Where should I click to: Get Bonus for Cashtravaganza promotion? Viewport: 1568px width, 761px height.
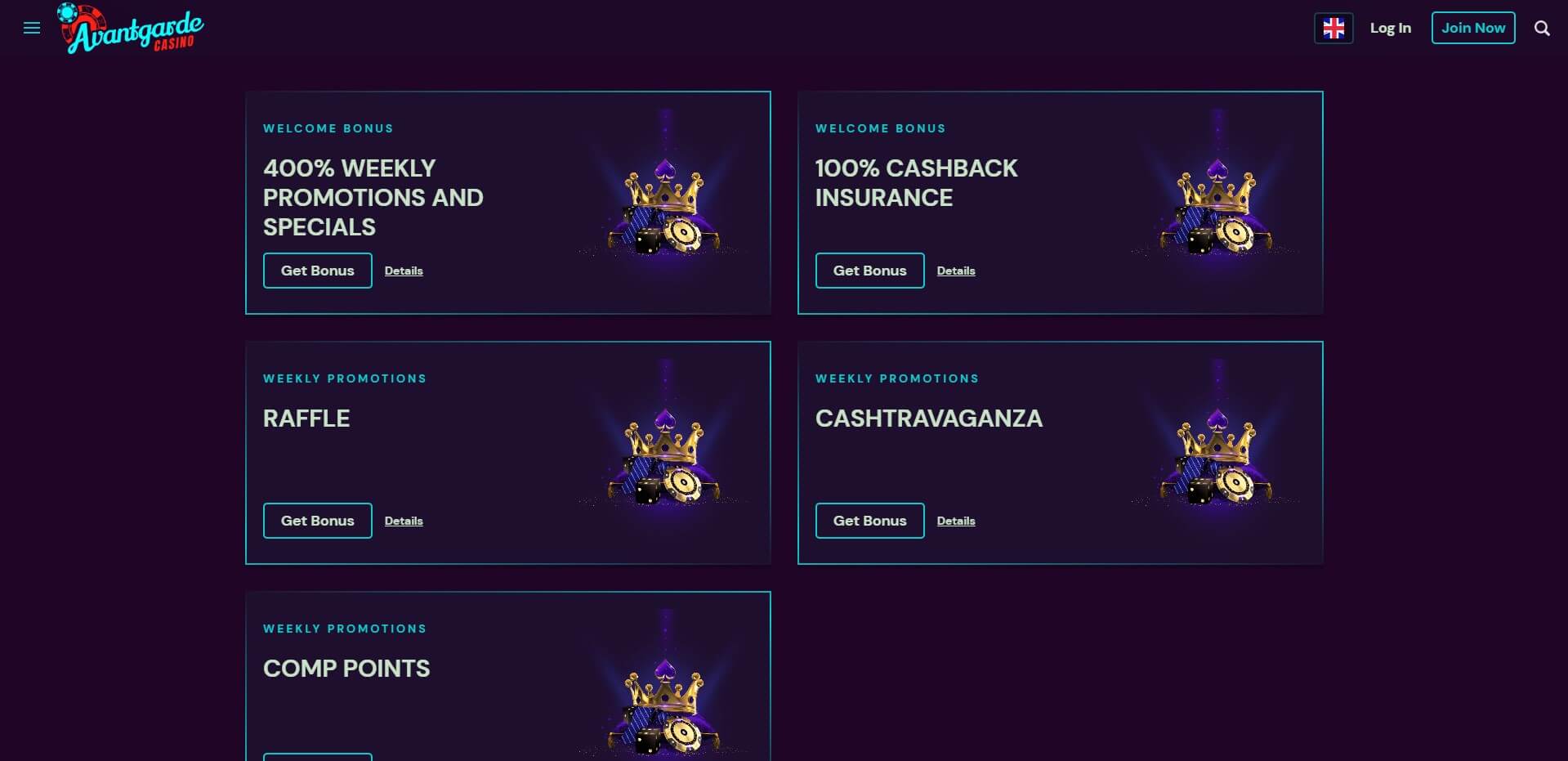[869, 521]
